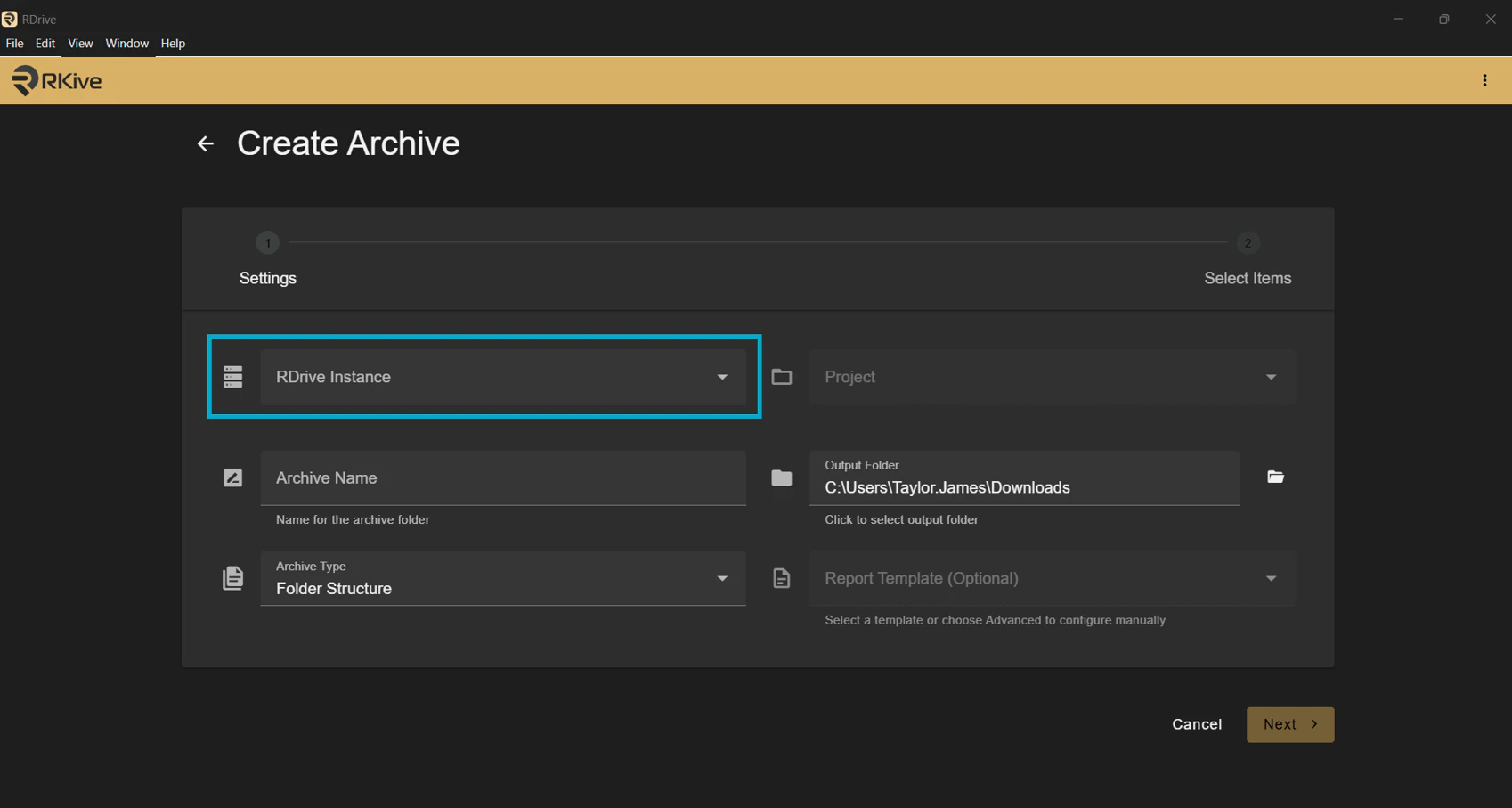
Task: Click the document icon beside Report Template
Action: tap(782, 579)
